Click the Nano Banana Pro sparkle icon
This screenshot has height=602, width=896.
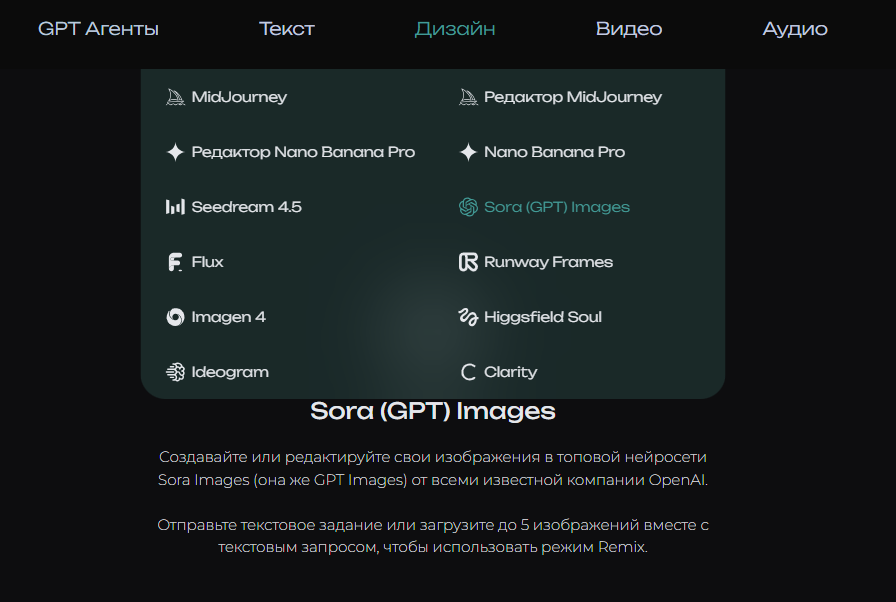[x=468, y=152]
